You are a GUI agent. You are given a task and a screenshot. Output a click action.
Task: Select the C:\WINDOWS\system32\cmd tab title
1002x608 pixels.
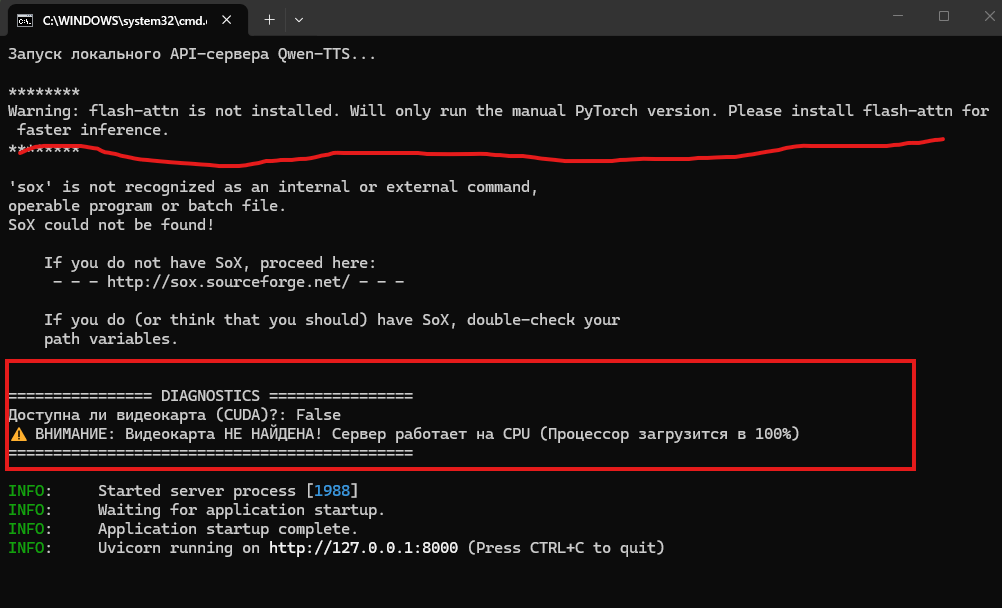click(125, 20)
